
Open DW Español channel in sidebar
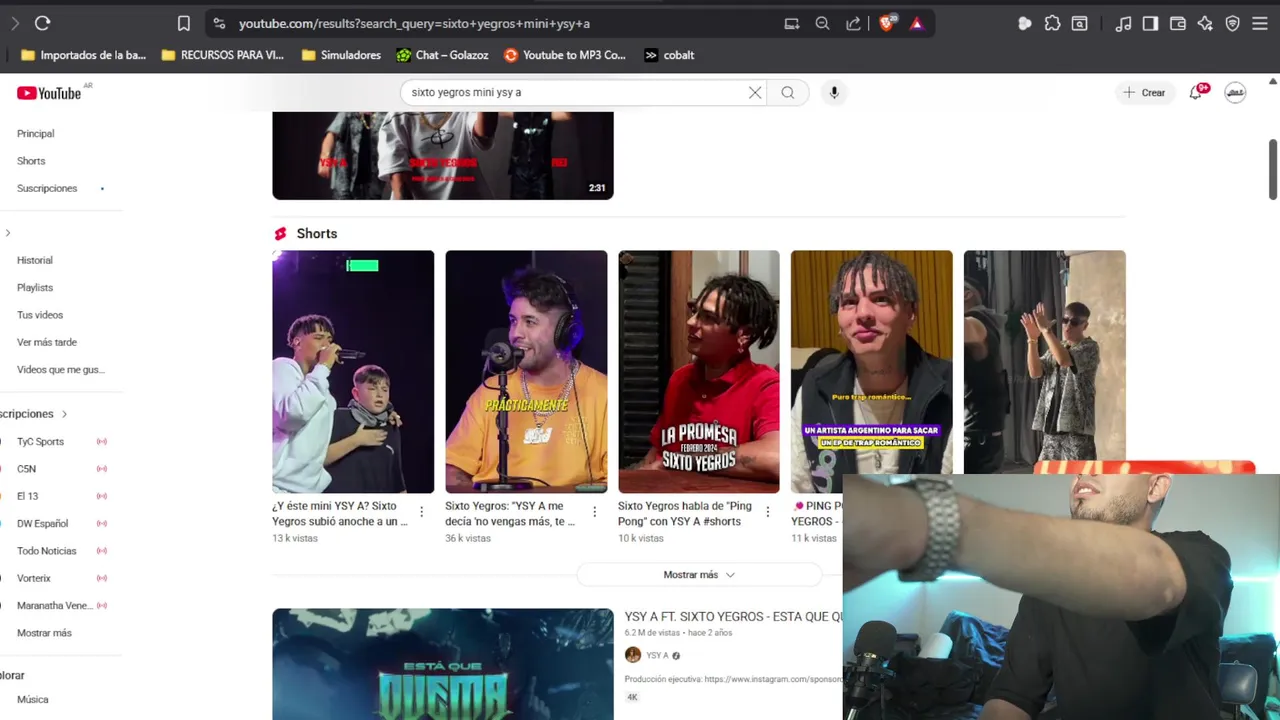click(43, 523)
